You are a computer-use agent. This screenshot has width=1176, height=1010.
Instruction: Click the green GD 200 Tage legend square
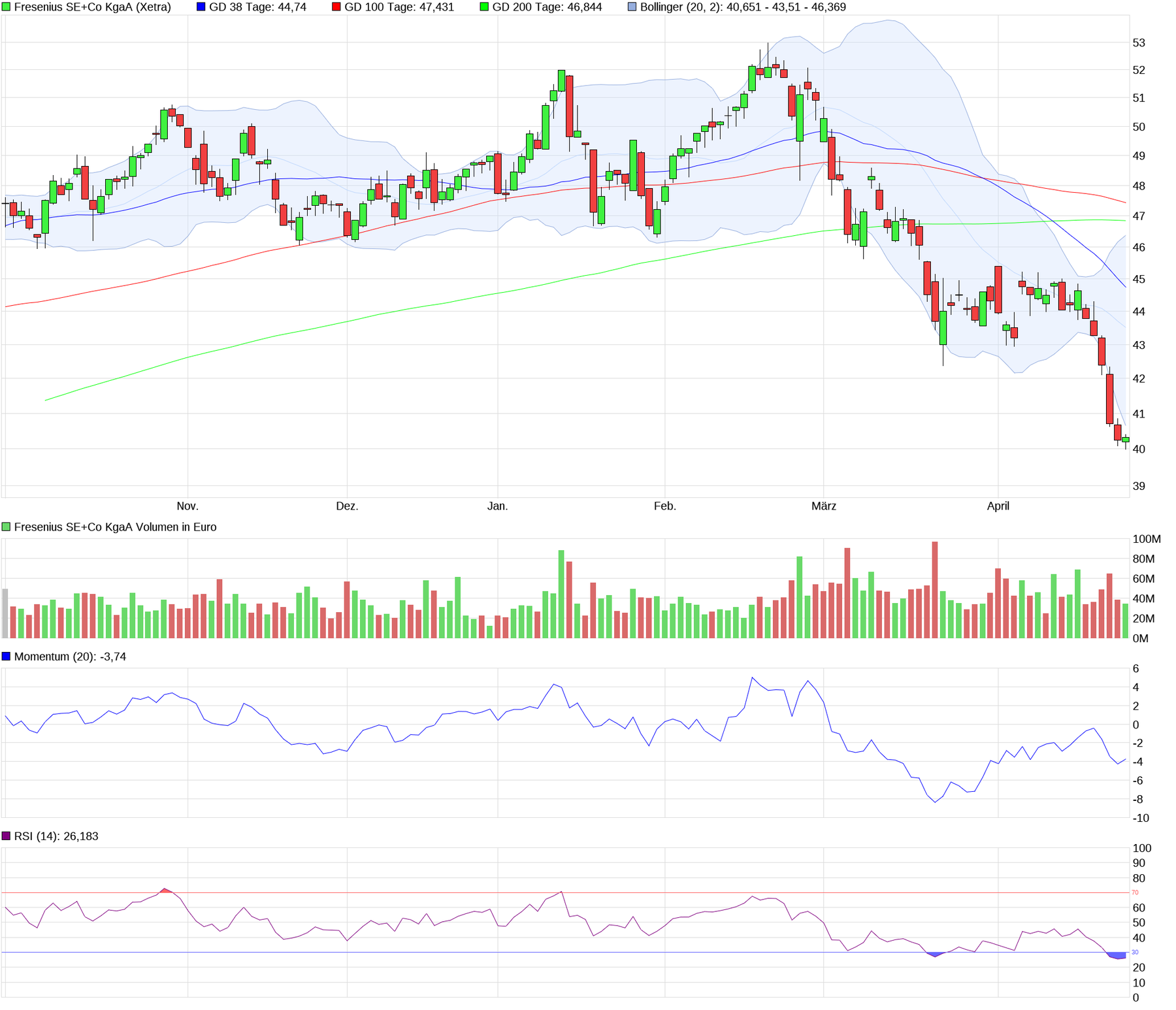click(x=484, y=7)
